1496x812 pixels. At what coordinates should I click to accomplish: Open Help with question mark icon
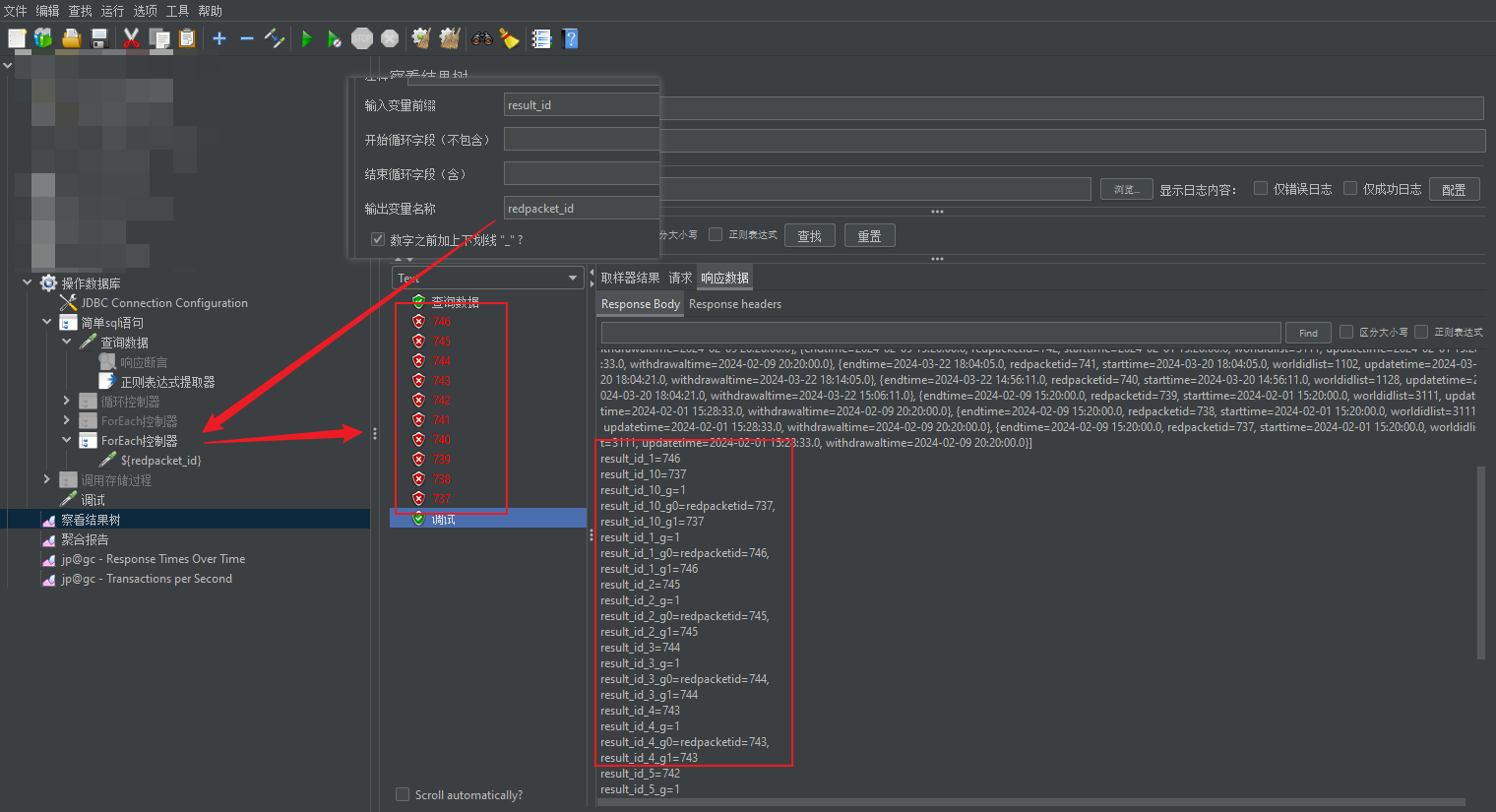tap(570, 38)
